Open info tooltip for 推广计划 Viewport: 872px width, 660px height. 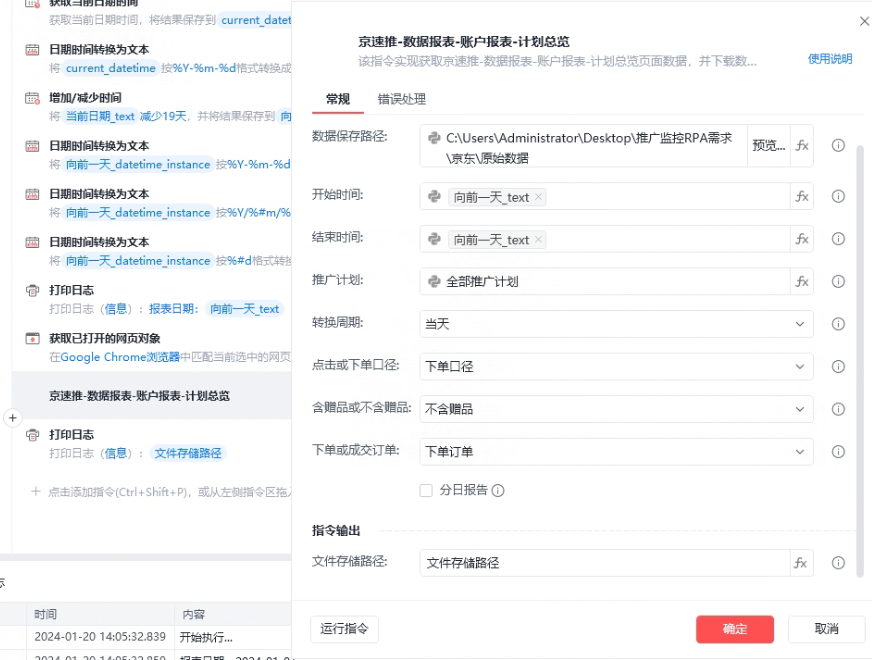tap(838, 281)
